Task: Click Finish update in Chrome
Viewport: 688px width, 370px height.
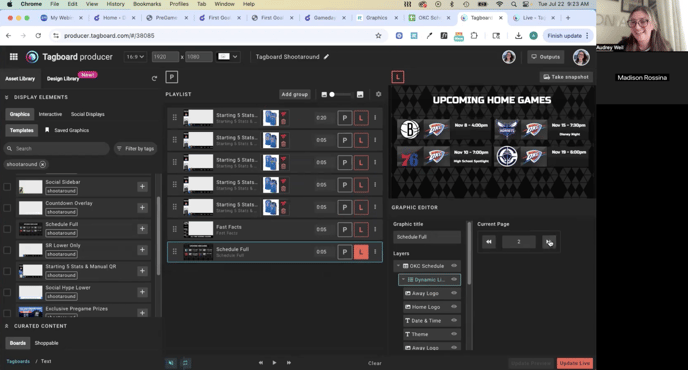Action: tap(568, 36)
